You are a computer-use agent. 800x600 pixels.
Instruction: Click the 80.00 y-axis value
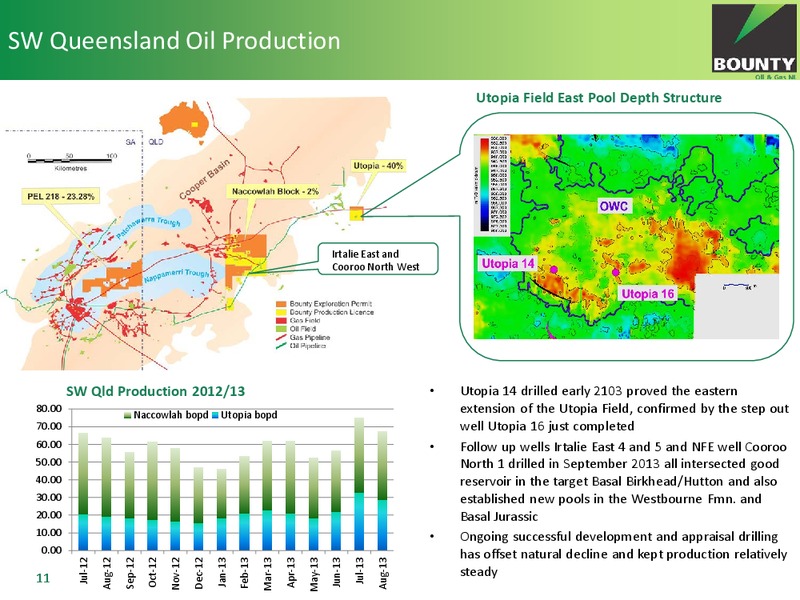click(x=49, y=409)
